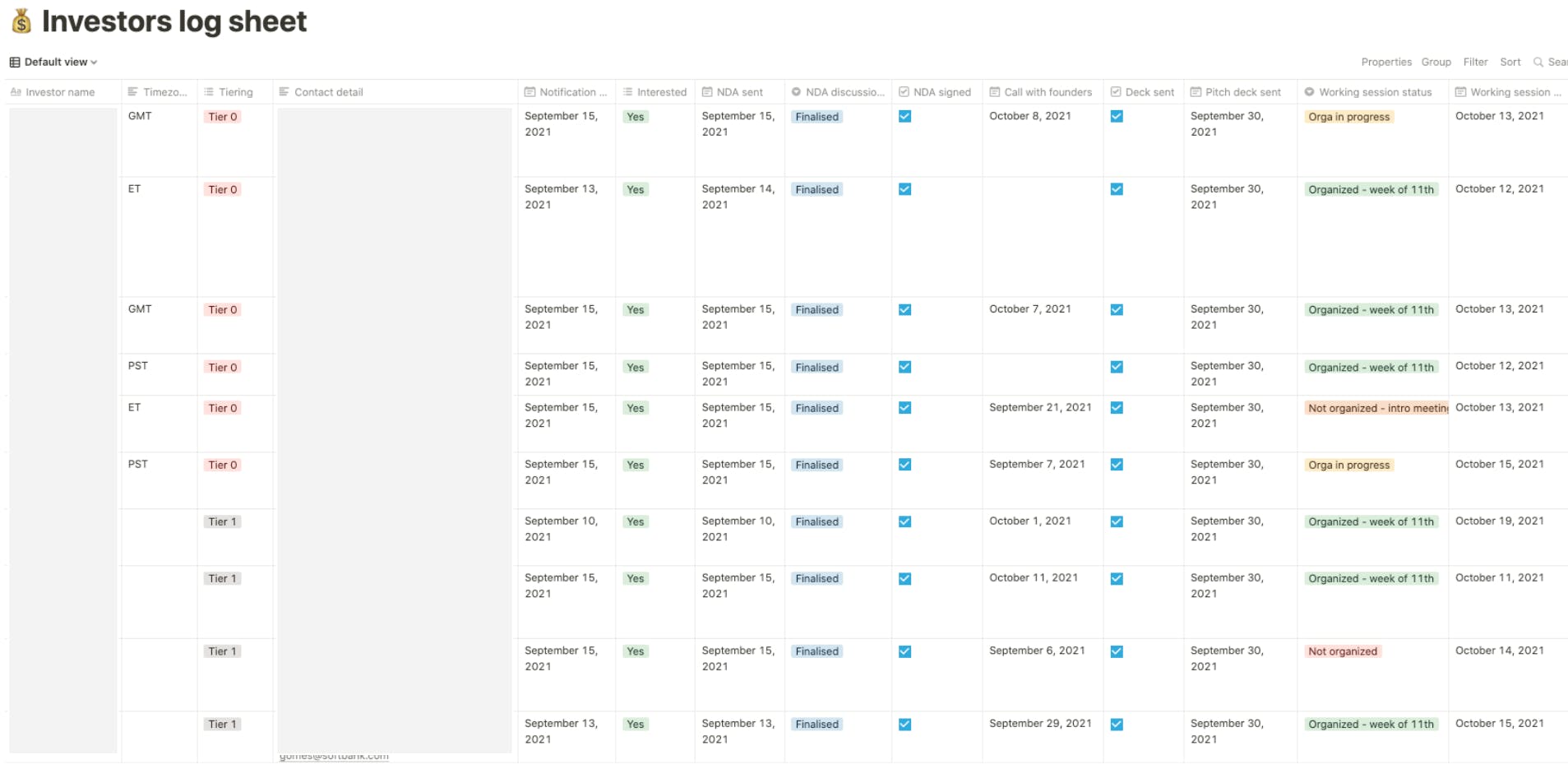Click the Timezone column text icon

133,92
